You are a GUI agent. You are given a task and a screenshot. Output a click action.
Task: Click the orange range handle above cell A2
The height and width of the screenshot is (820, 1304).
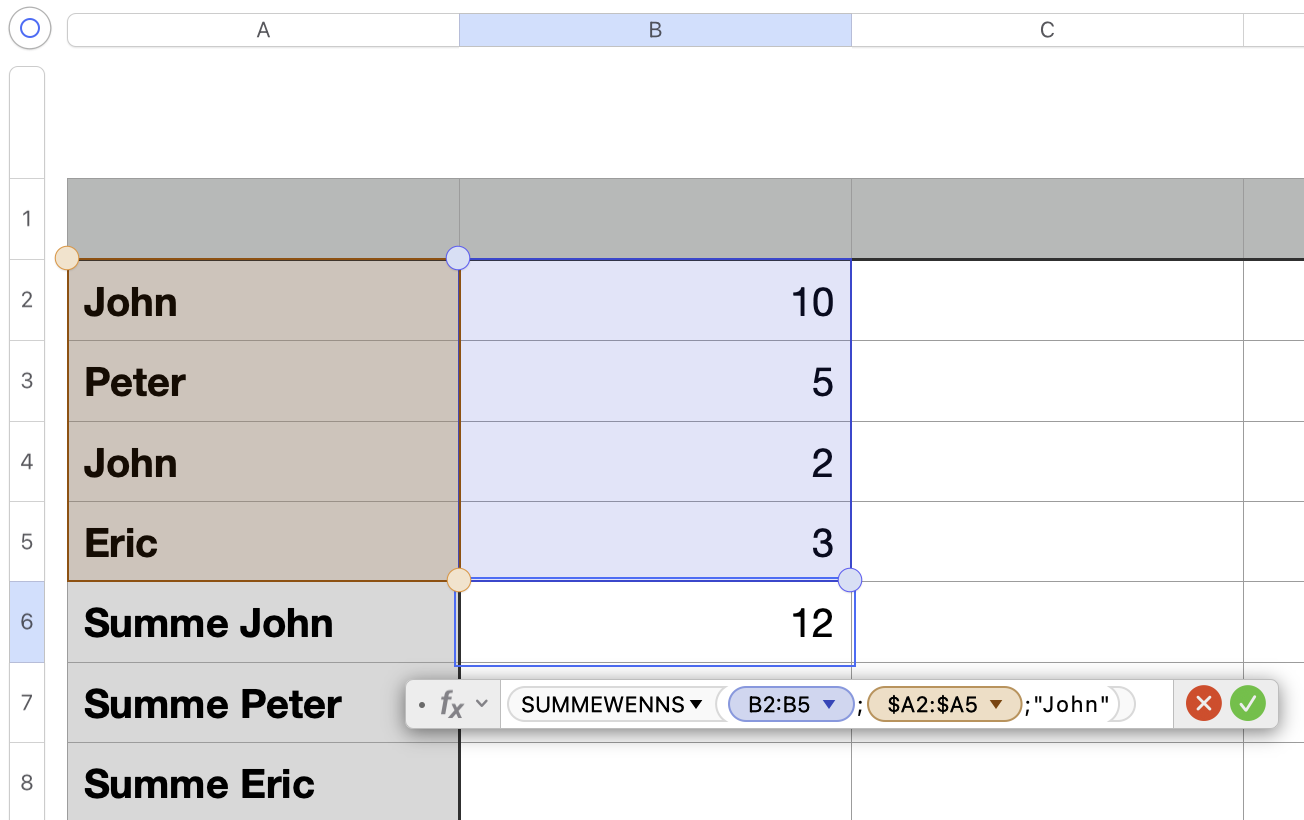67,258
